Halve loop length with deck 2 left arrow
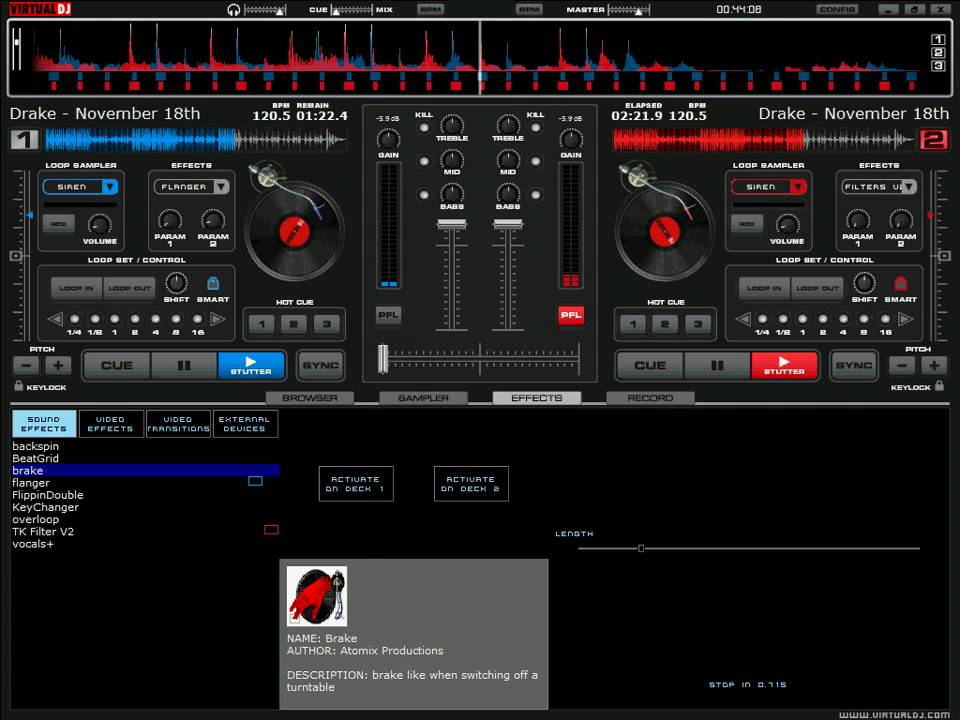 point(743,319)
